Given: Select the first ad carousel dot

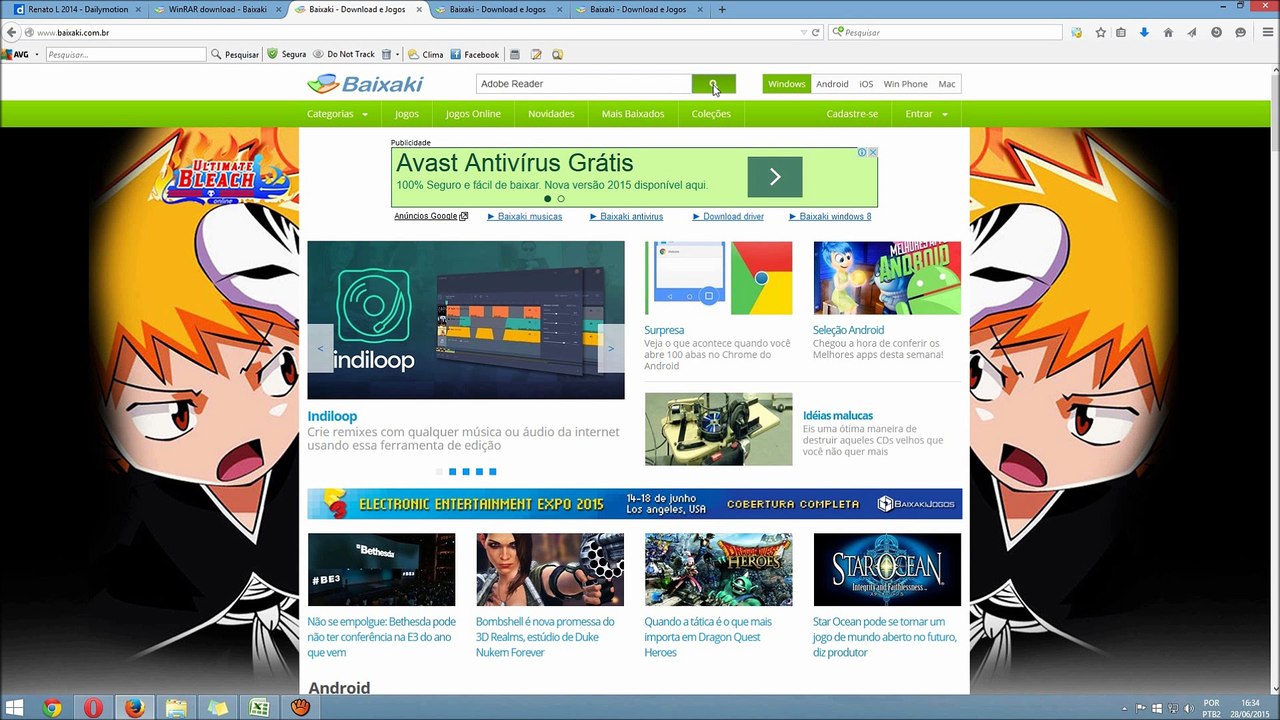Looking at the screenshot, I should pos(547,199).
